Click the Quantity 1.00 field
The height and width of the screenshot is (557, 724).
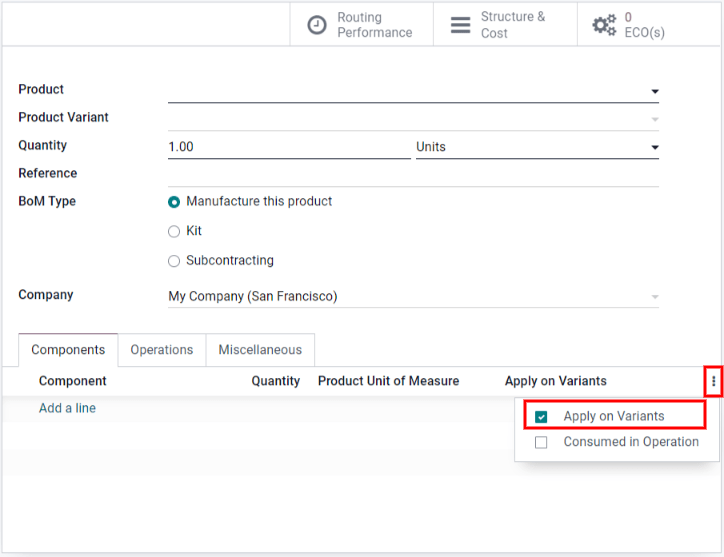[289, 147]
